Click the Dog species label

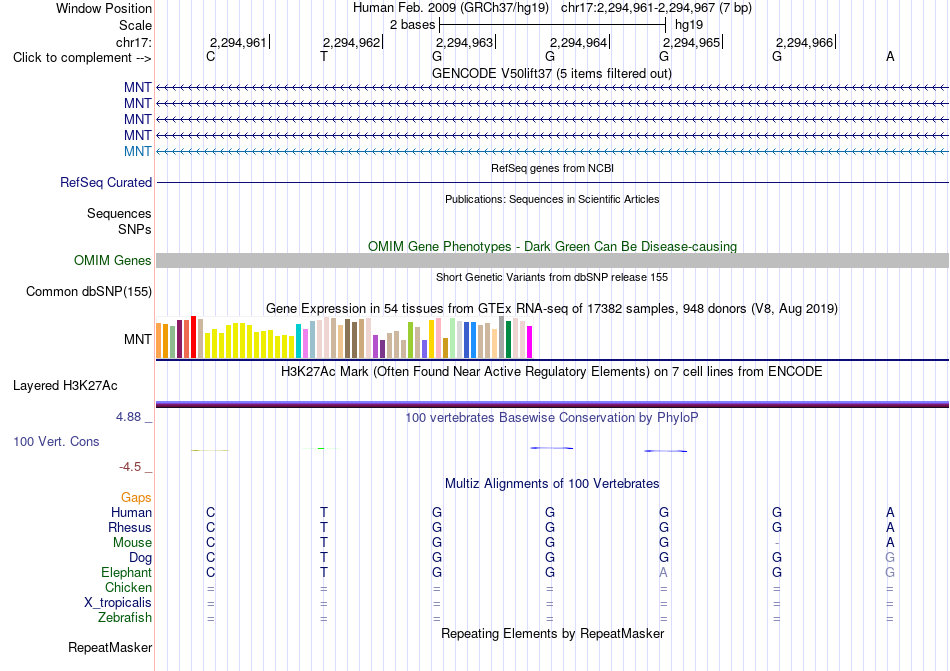(140, 557)
